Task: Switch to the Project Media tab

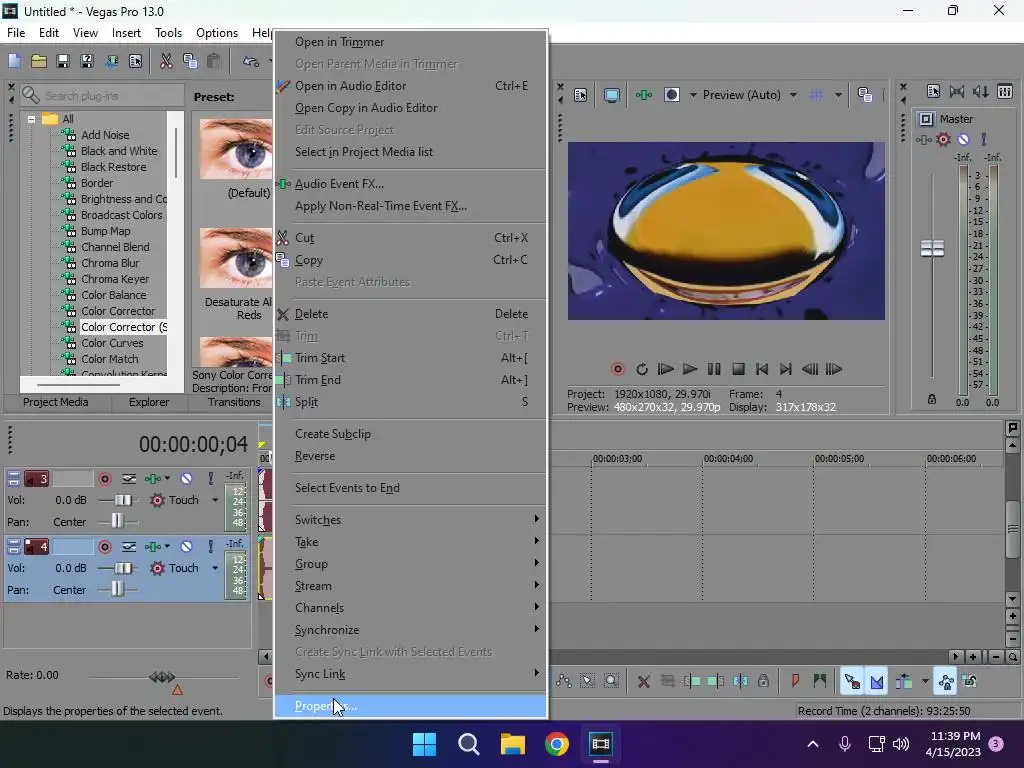Action: 56,402
